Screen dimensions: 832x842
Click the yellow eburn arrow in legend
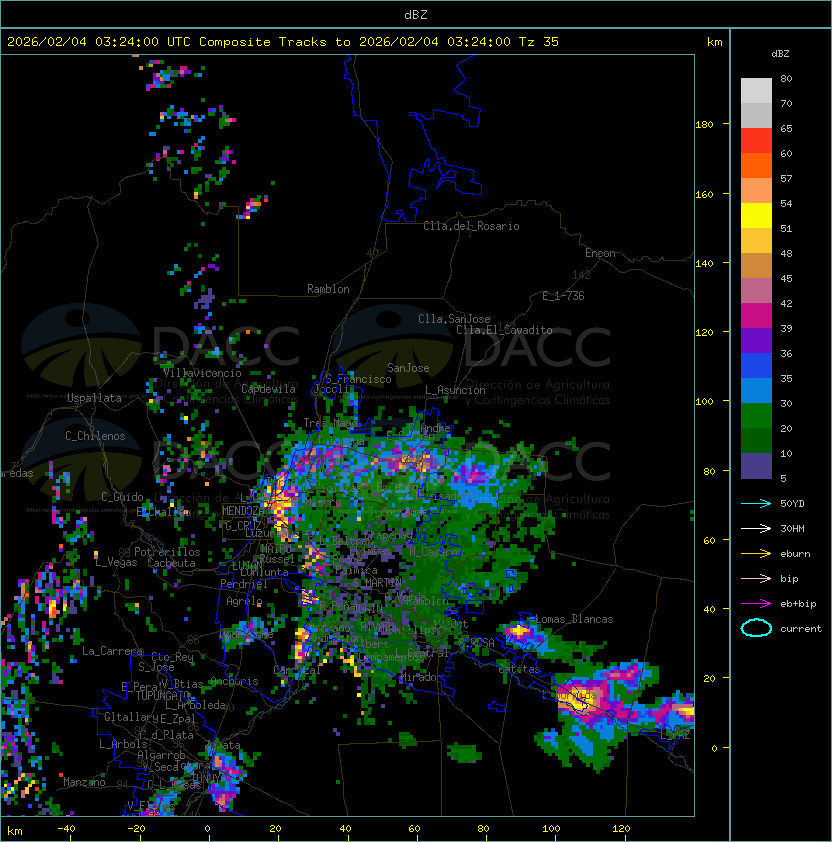point(756,554)
